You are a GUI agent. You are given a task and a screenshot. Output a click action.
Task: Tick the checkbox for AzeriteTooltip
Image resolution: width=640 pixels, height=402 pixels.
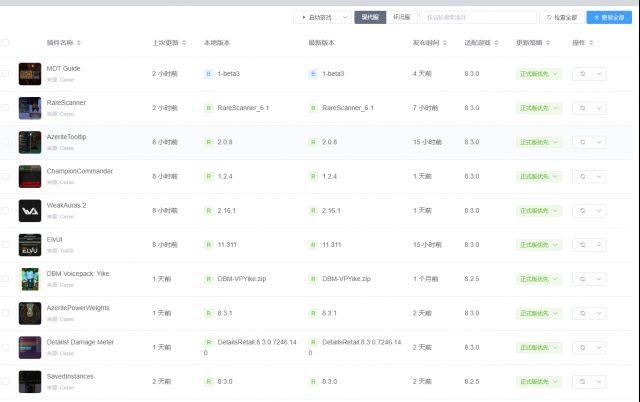click(x=6, y=142)
